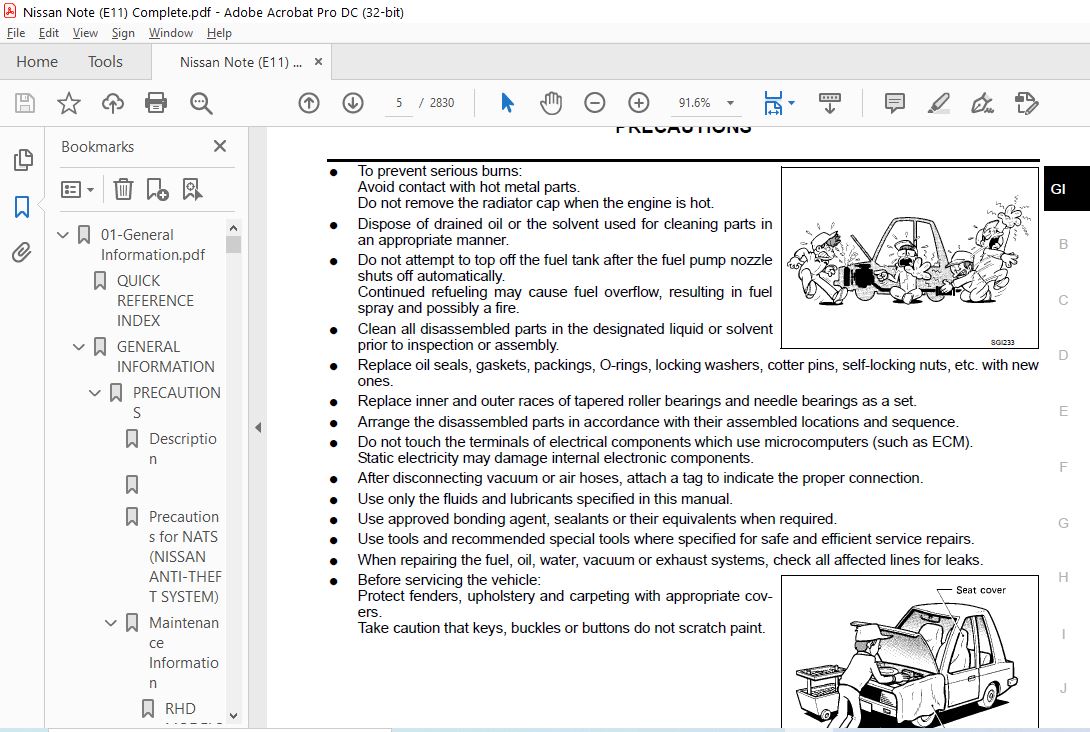
Task: Open the Sign document tool
Action: pos(982,104)
